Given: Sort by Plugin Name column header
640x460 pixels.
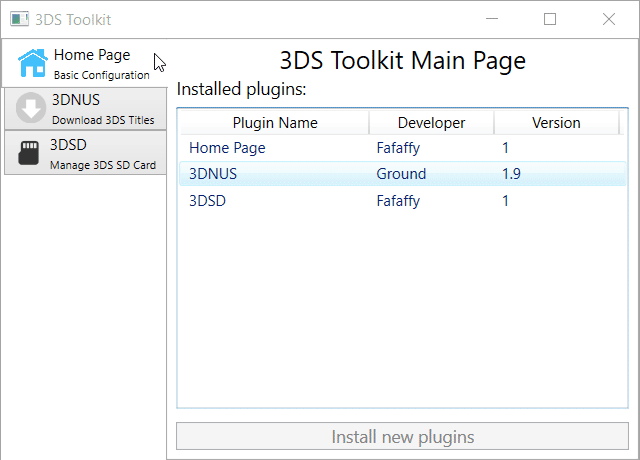Looking at the screenshot, I should pos(275,123).
